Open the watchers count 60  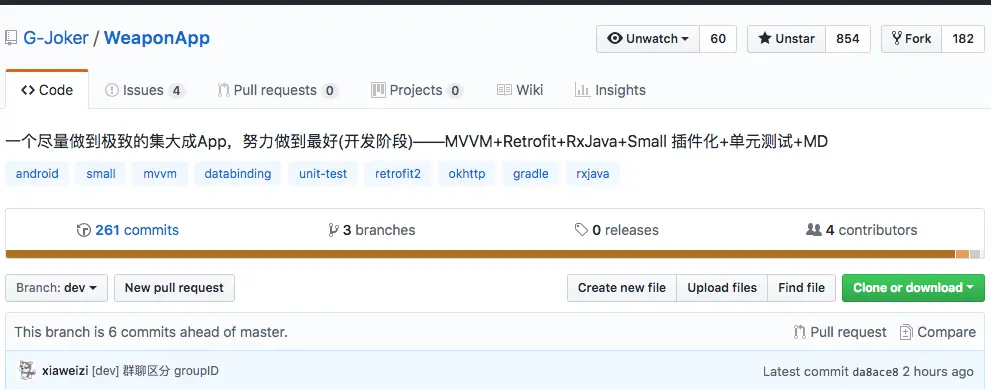coord(718,39)
